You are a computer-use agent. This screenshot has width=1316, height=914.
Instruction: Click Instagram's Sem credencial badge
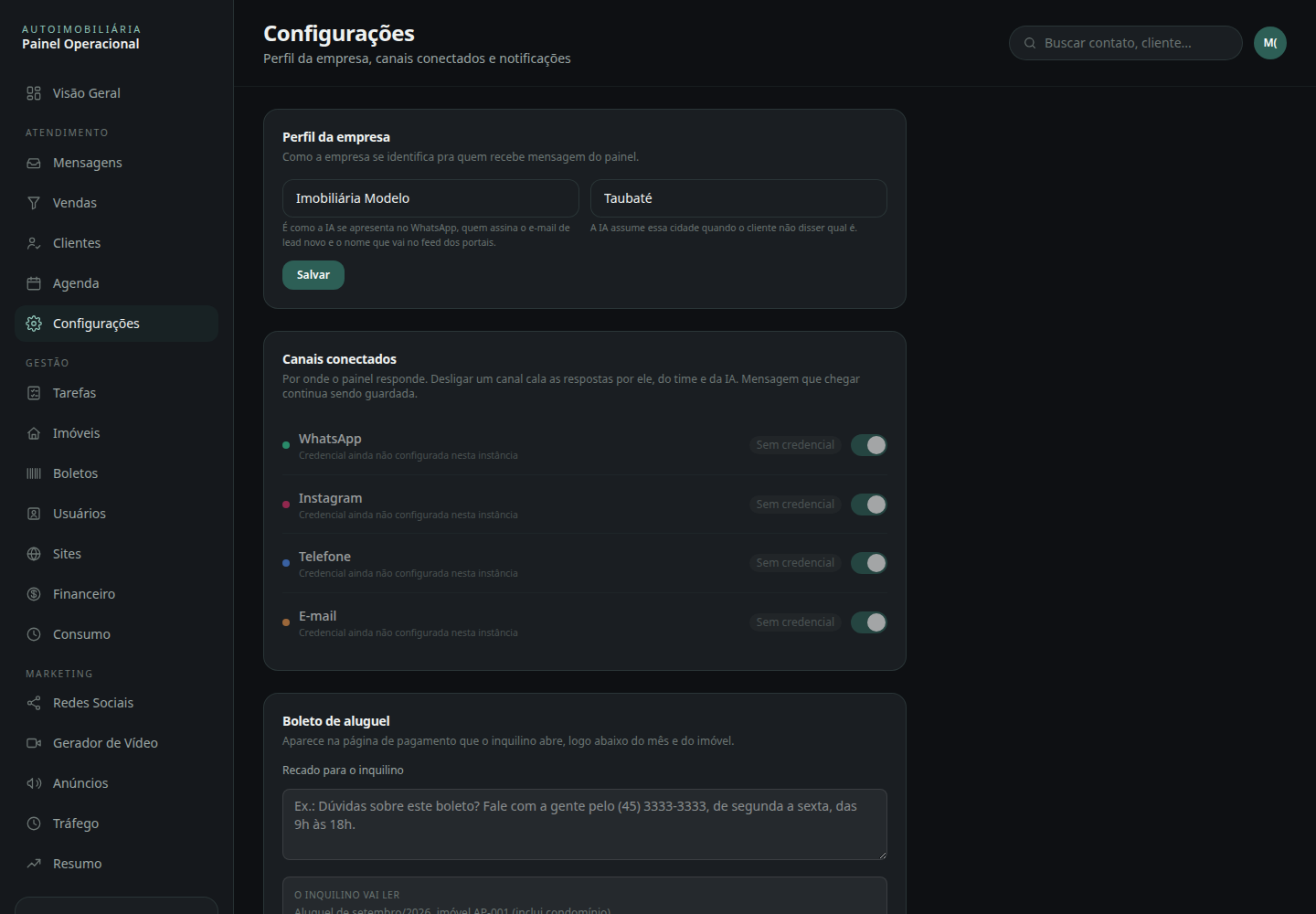pos(795,505)
